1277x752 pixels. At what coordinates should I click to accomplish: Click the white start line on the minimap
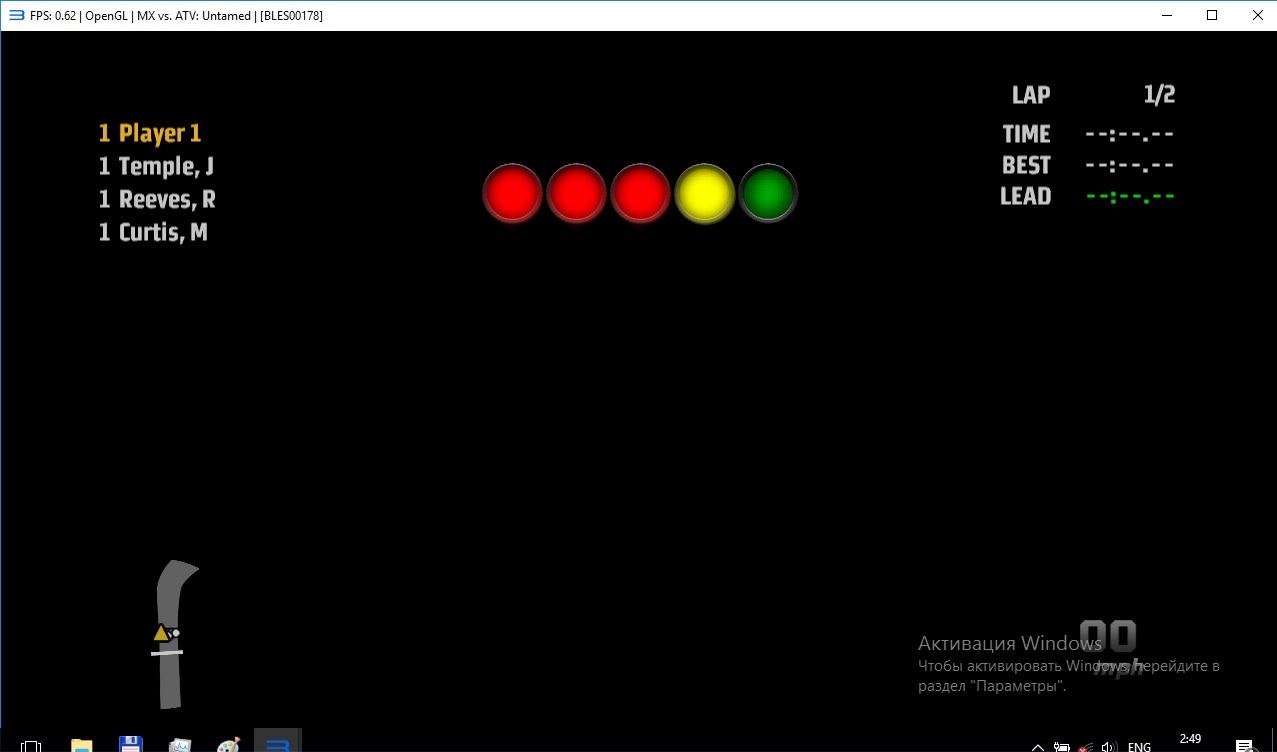pyautogui.click(x=167, y=652)
